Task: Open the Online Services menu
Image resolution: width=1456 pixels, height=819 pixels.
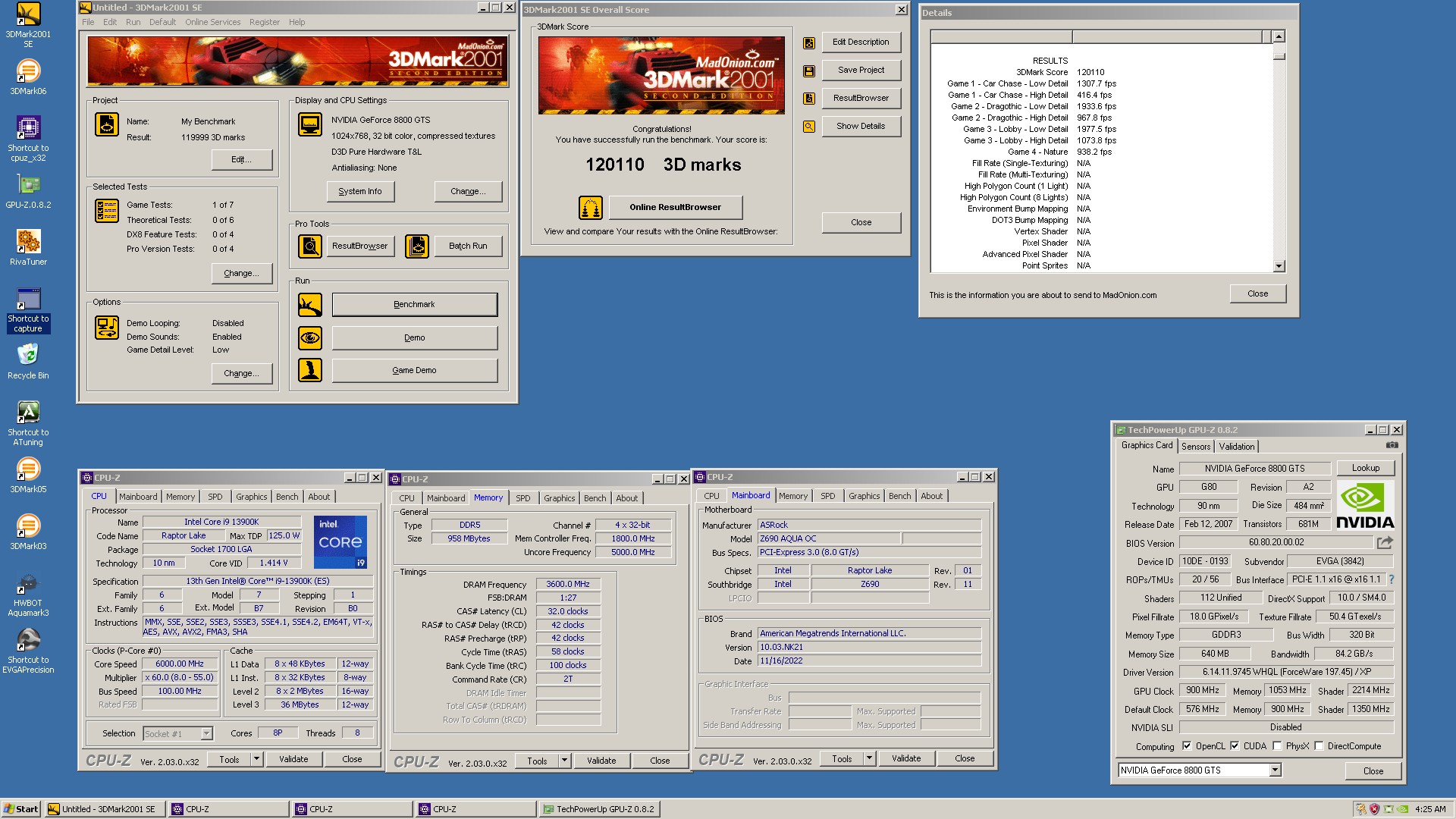Action: pyautogui.click(x=212, y=22)
